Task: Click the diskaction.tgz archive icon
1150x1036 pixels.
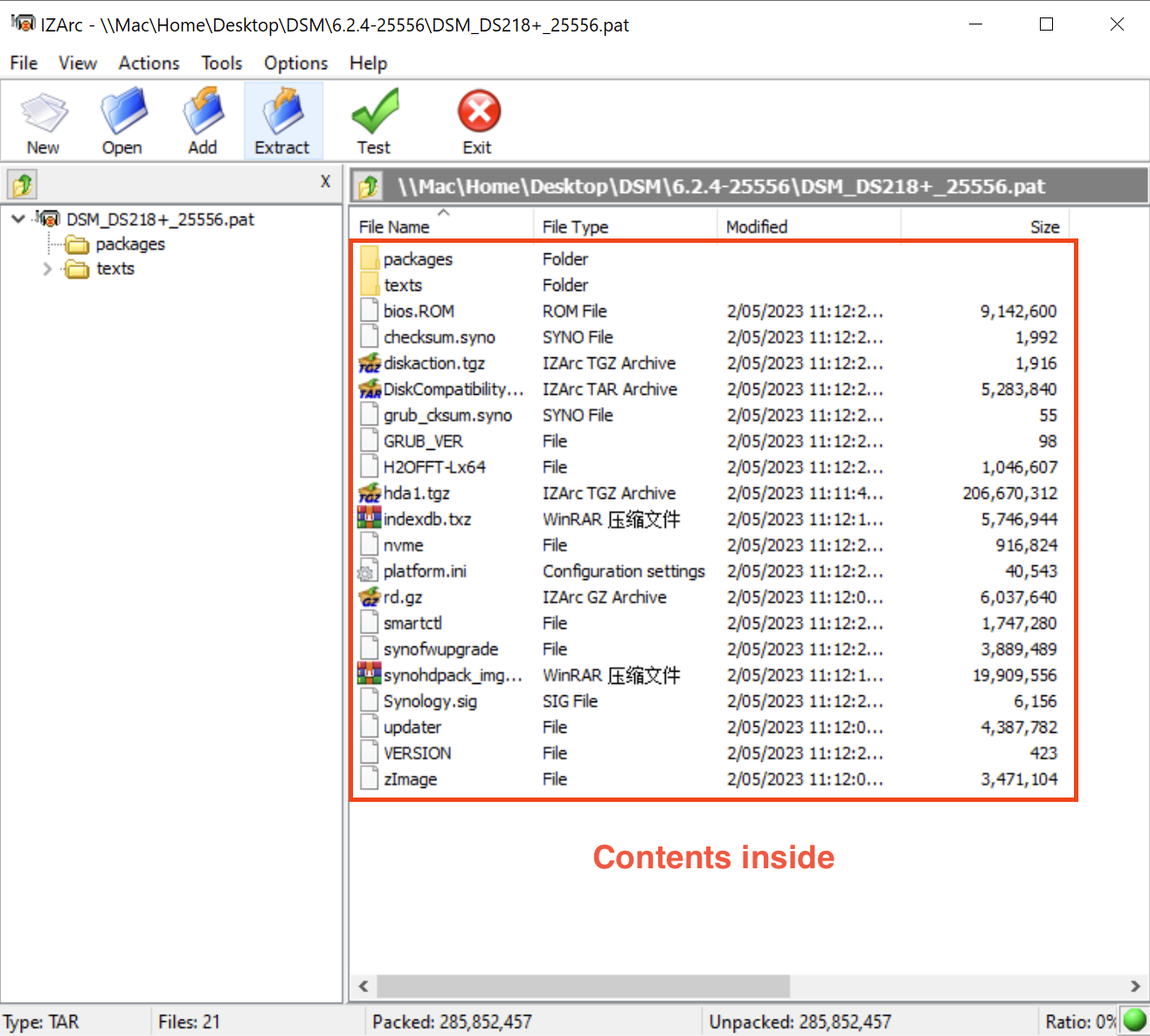Action: tap(370, 363)
